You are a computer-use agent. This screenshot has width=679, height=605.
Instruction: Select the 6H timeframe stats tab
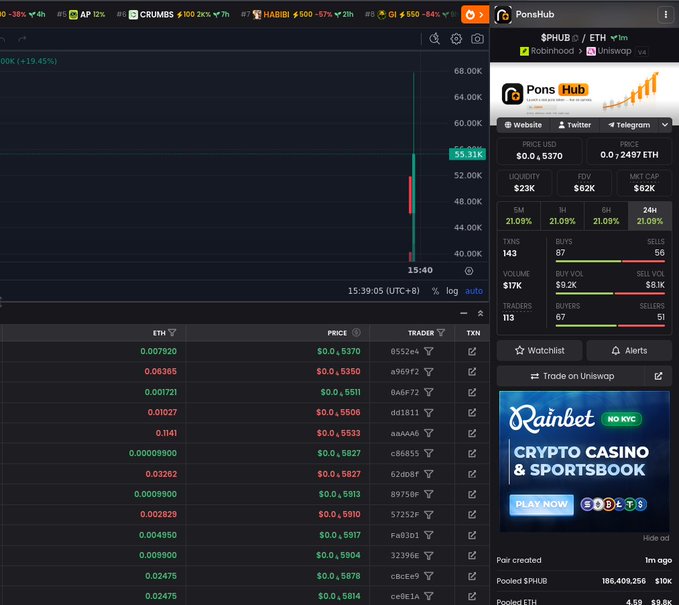point(606,216)
